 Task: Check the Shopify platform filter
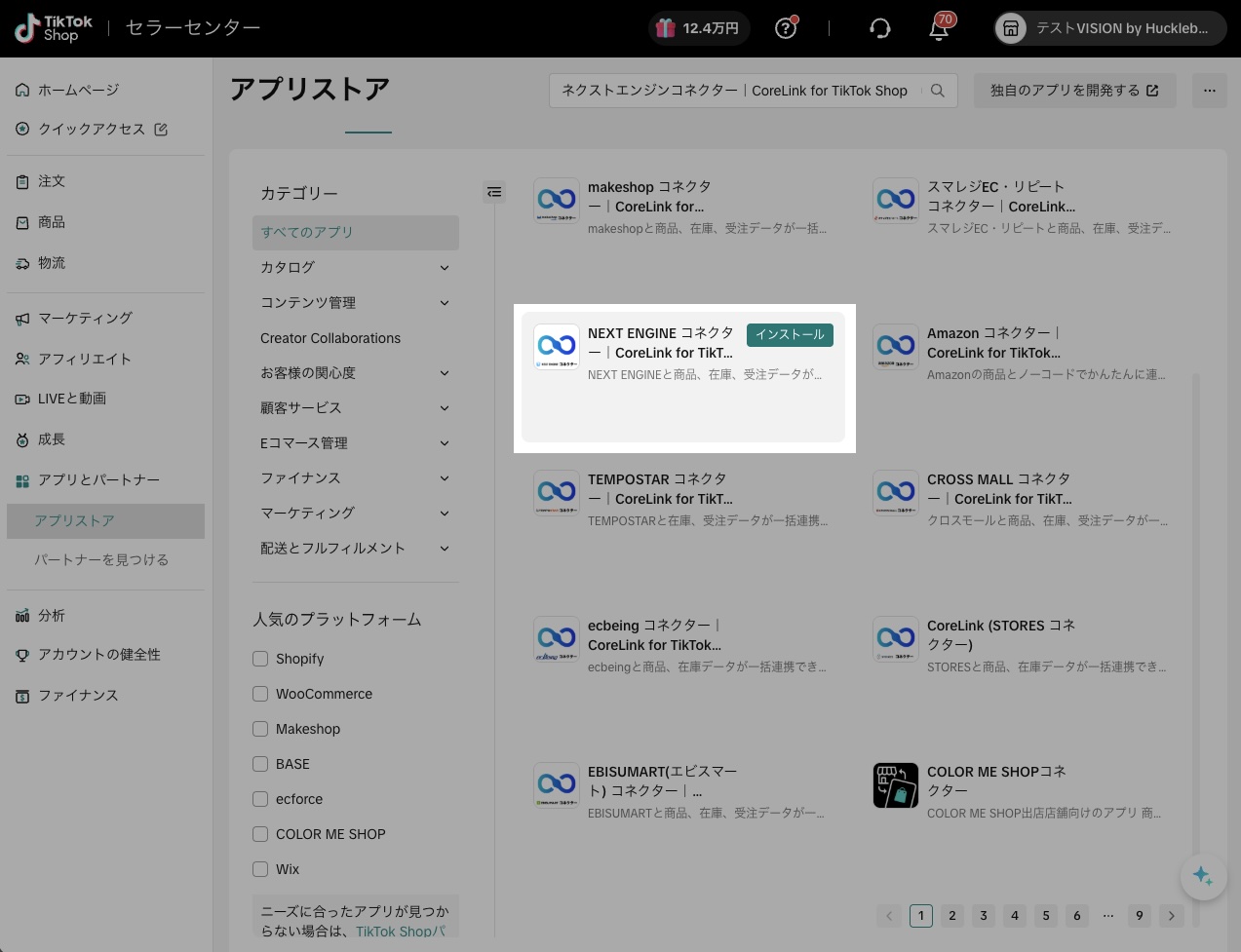260,659
